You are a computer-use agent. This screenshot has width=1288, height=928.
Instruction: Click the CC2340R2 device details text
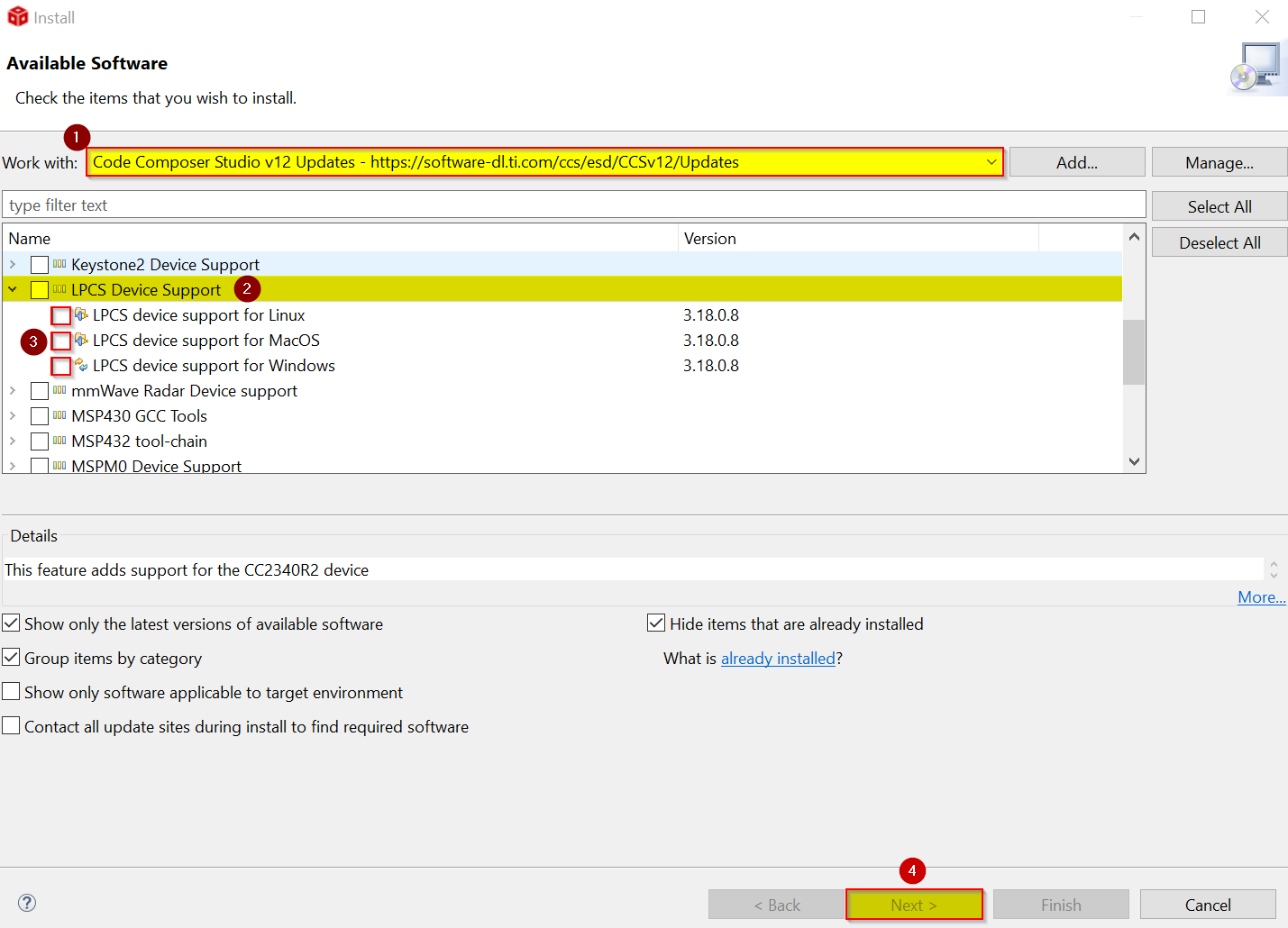coord(187,569)
